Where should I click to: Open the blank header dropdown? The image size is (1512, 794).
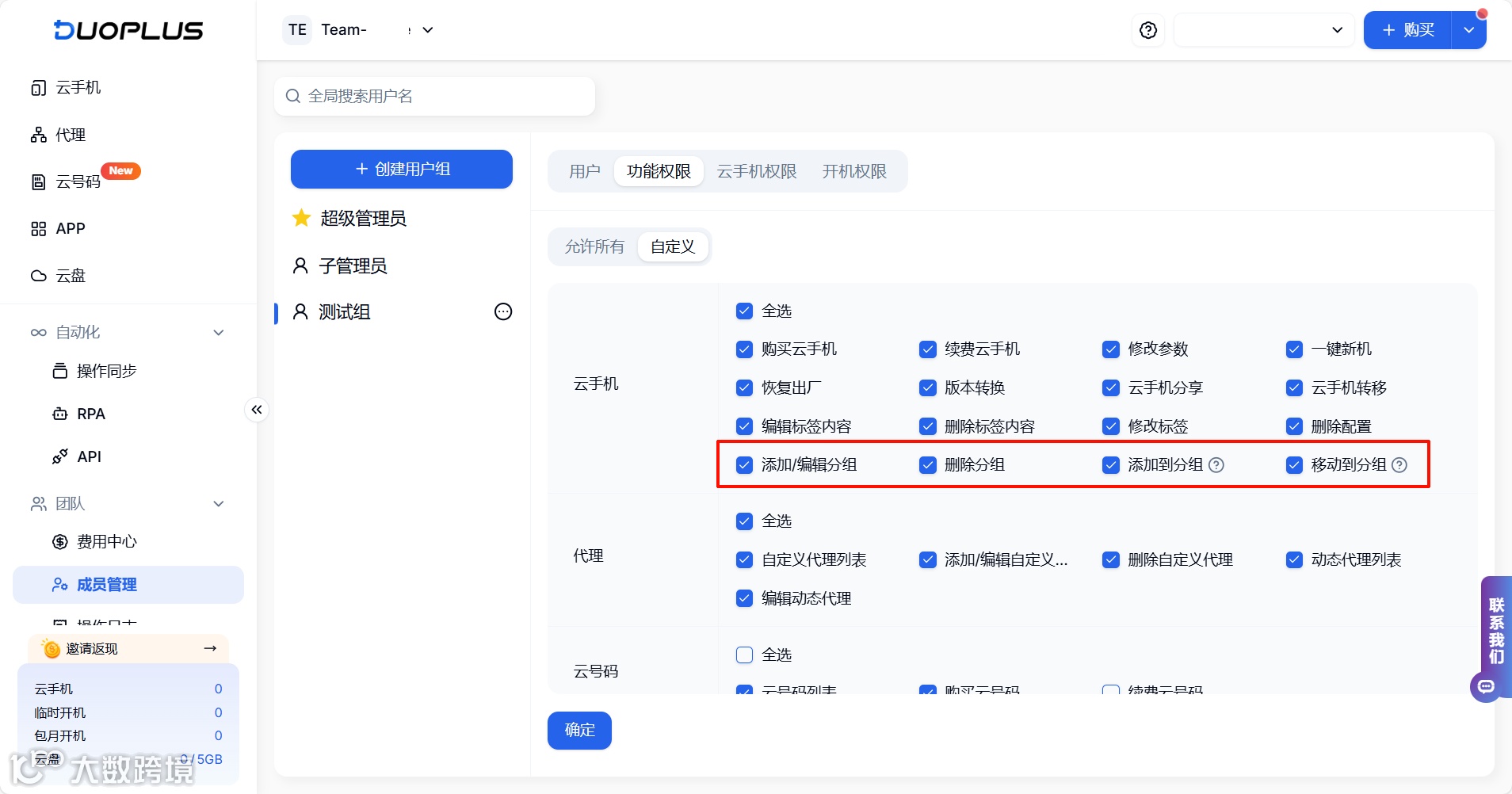point(1263,30)
